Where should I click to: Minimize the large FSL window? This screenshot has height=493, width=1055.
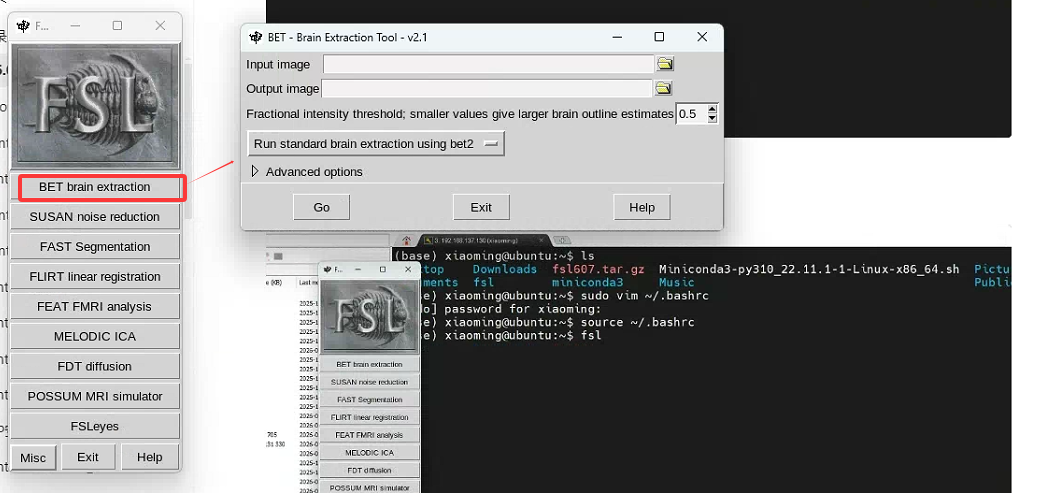(75, 26)
